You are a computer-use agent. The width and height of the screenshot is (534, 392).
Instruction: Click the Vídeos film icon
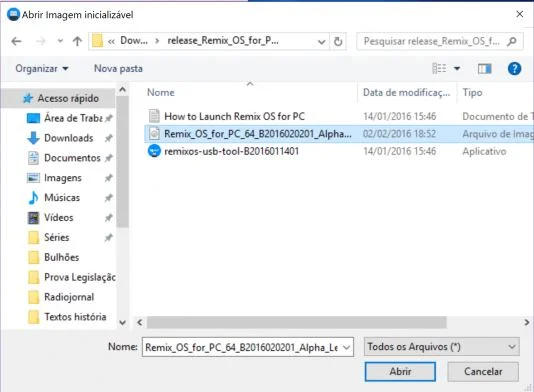pyautogui.click(x=33, y=218)
